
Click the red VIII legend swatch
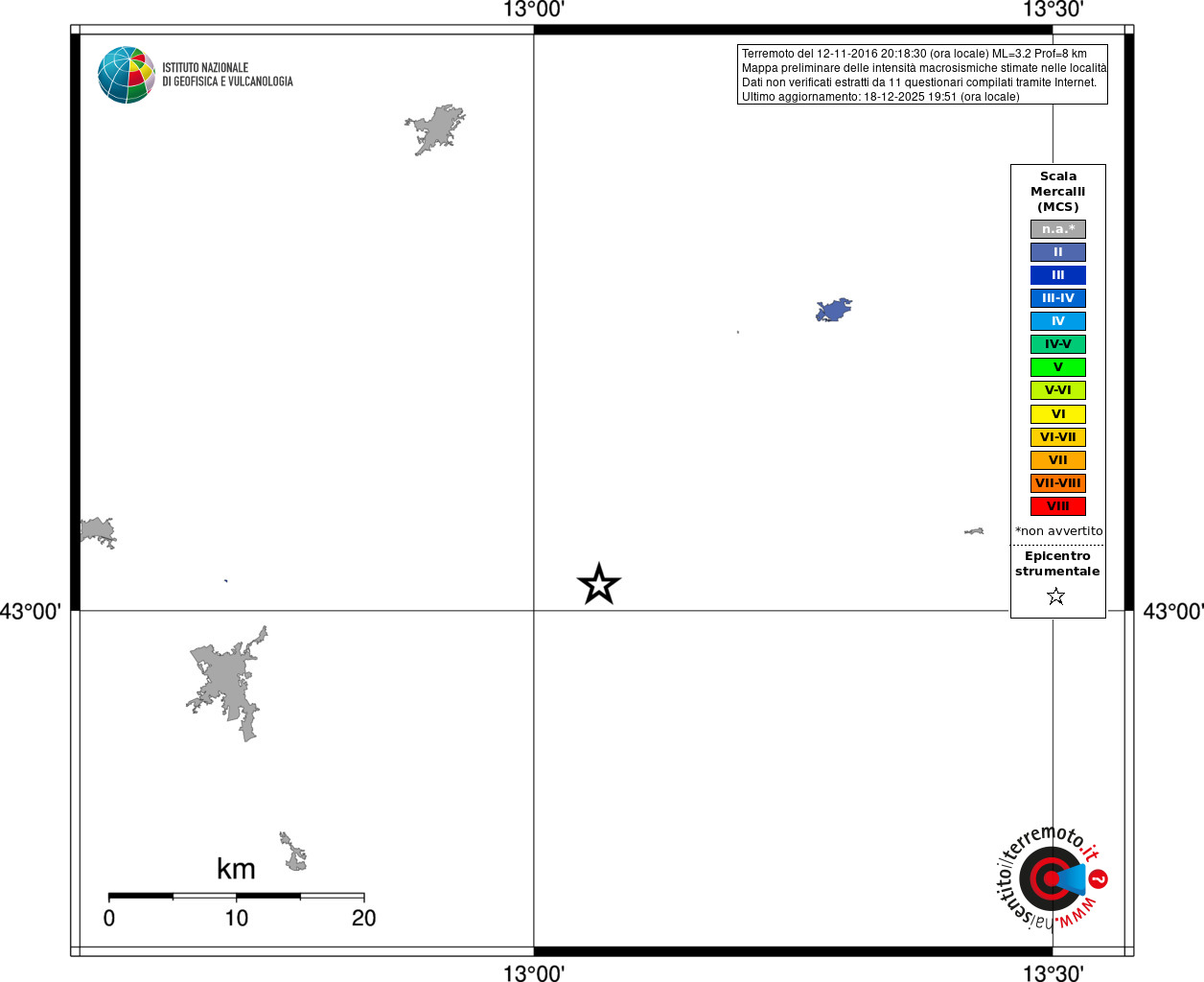click(x=1058, y=506)
